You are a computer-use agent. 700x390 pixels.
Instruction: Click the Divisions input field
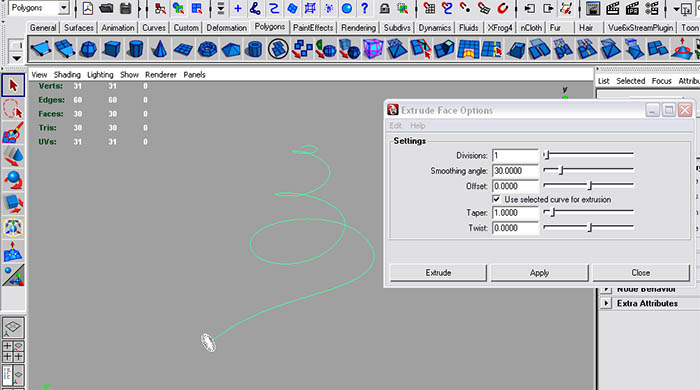(515, 155)
